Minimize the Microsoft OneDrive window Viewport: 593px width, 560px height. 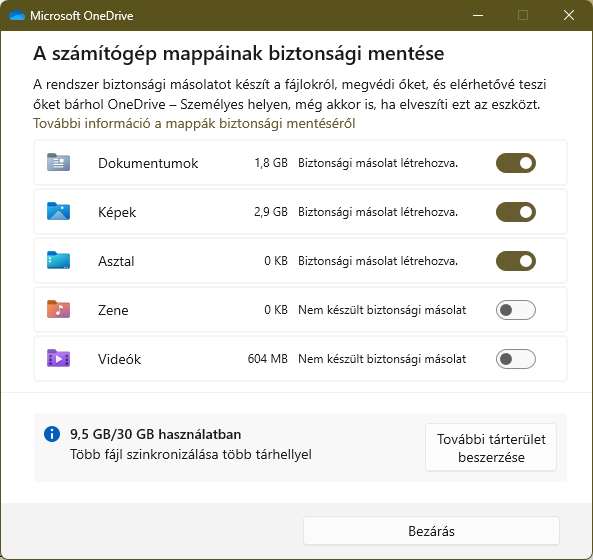478,16
